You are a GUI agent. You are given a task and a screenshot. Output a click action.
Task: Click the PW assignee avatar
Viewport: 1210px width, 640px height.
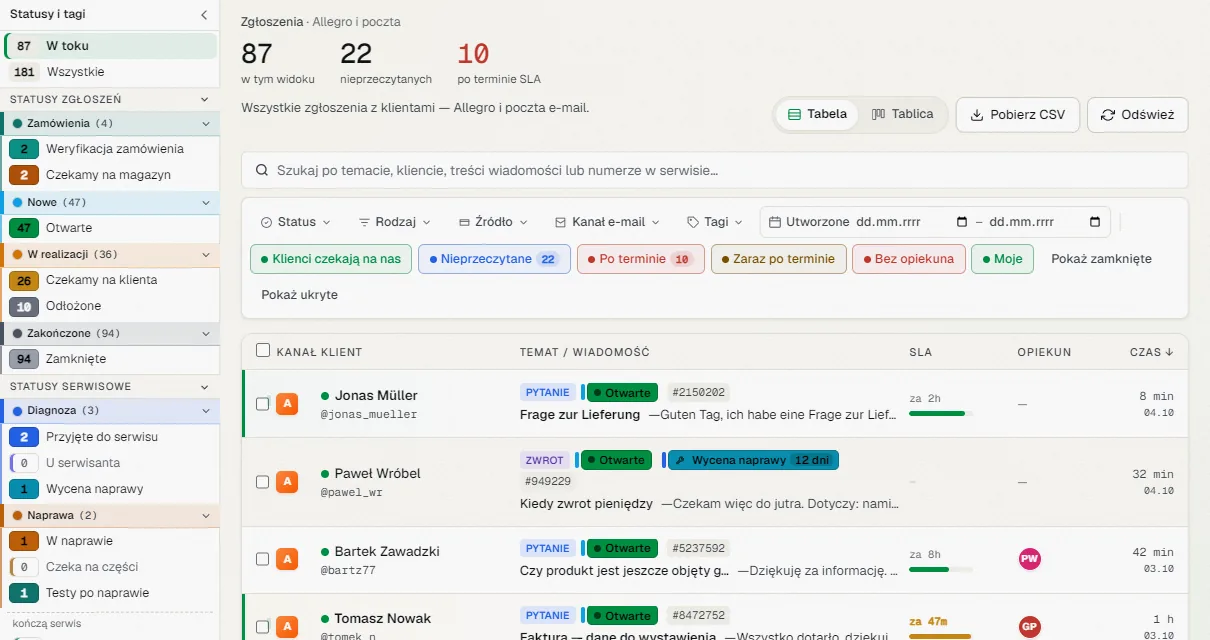[1029, 559]
